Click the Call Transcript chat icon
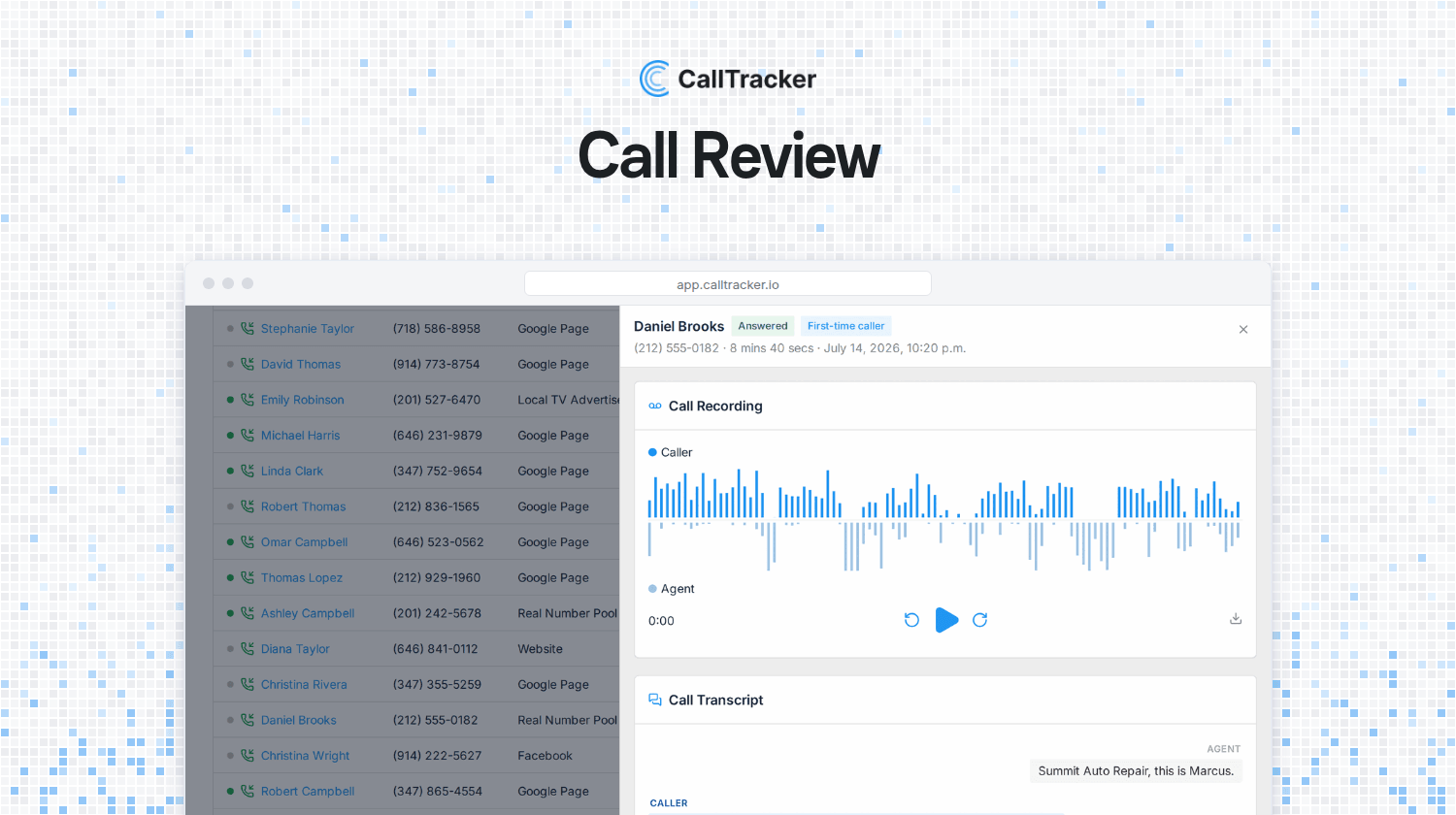 (655, 701)
